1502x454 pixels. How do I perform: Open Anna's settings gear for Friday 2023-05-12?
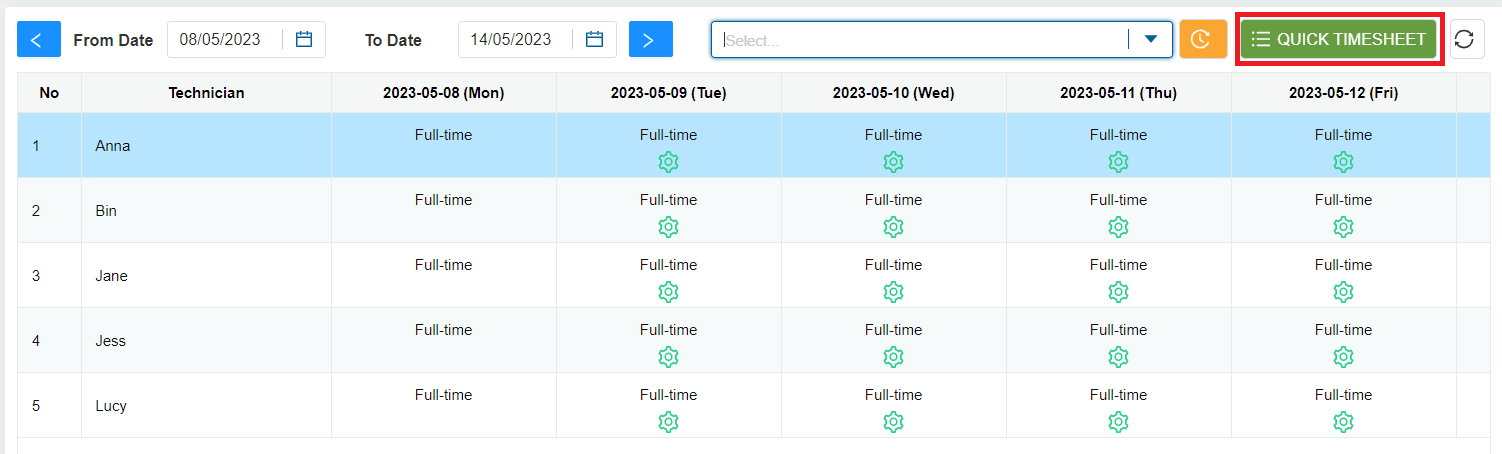tap(1344, 162)
